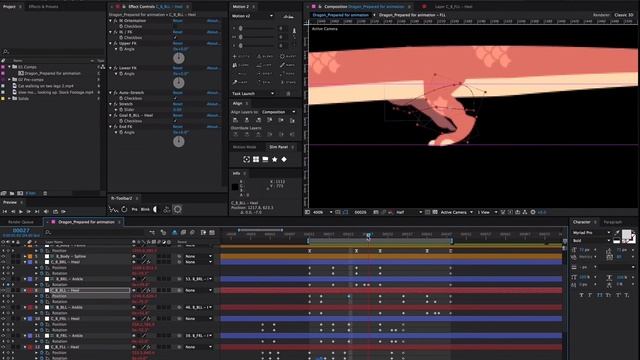Click the timeline current time indicator
The height and width of the screenshot is (360, 640).
[x=368, y=236]
